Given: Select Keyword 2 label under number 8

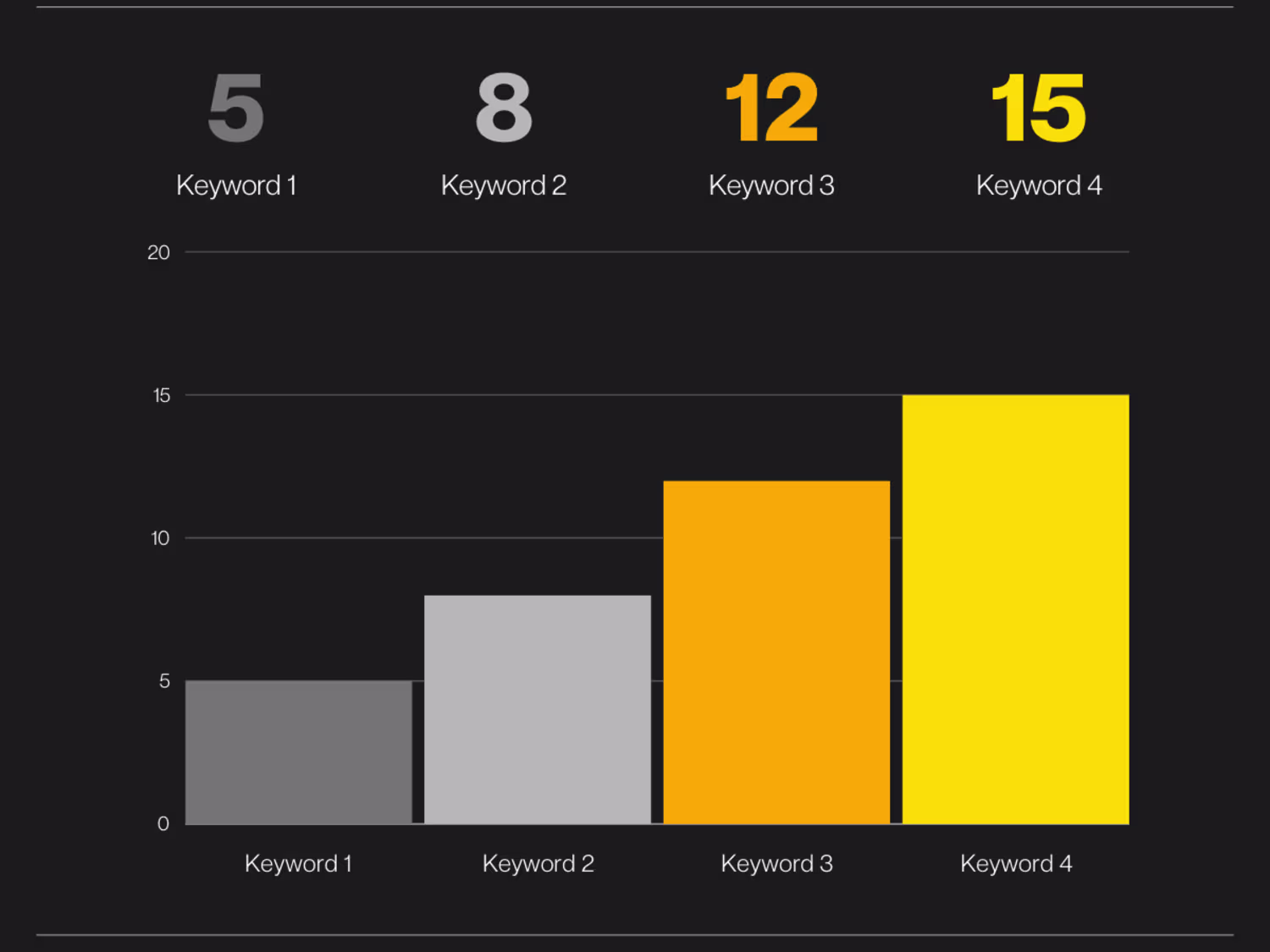Looking at the screenshot, I should (504, 185).
